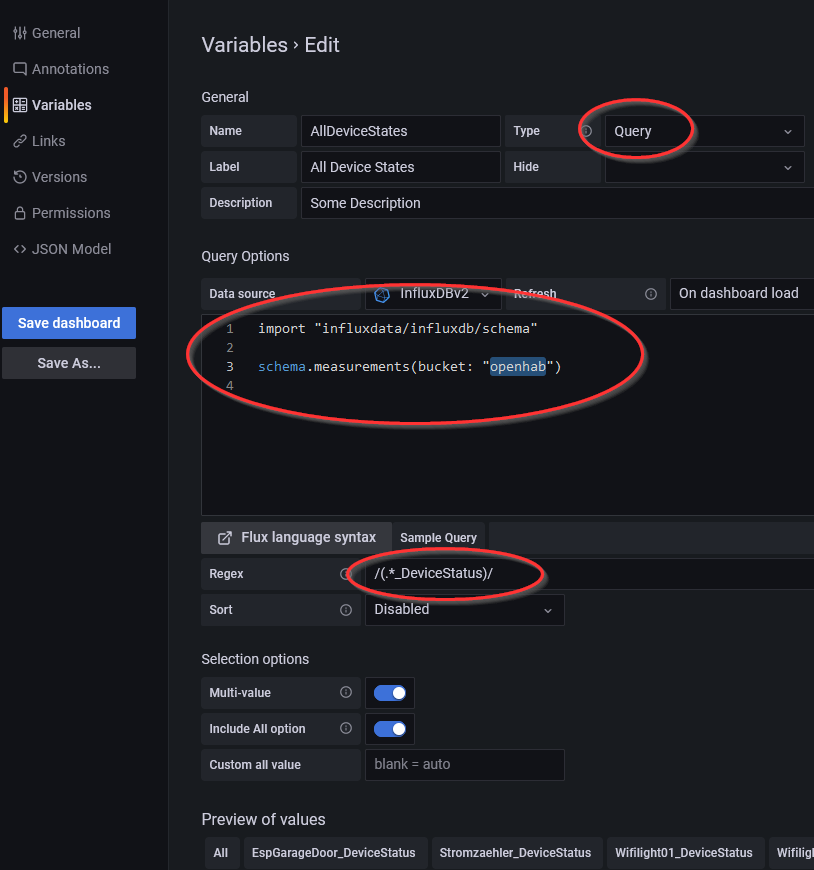
Task: Click the Links chain icon
Action: (20, 141)
